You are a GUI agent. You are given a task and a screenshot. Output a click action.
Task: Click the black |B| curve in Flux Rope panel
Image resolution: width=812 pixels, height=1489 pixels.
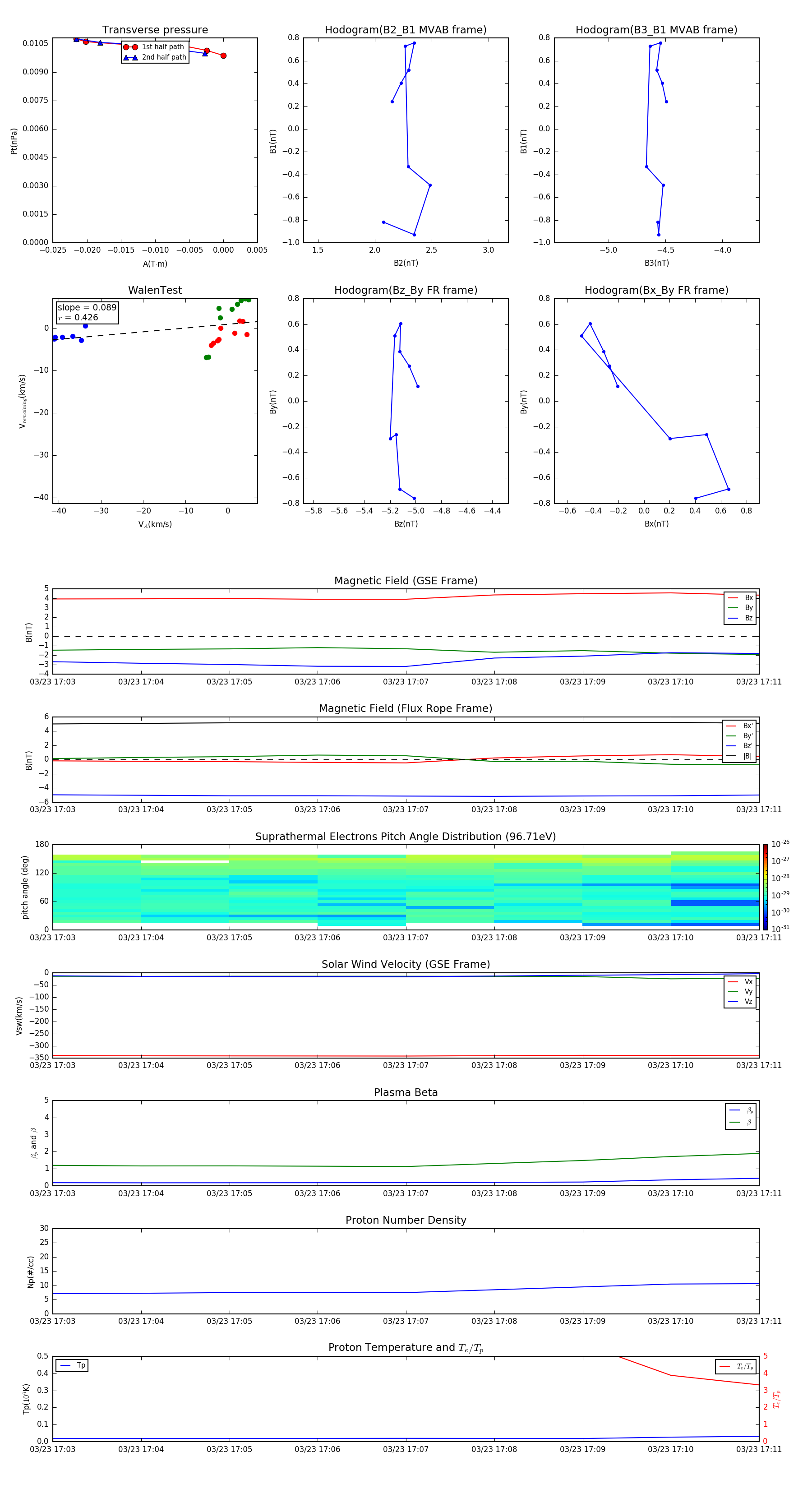(x=405, y=722)
